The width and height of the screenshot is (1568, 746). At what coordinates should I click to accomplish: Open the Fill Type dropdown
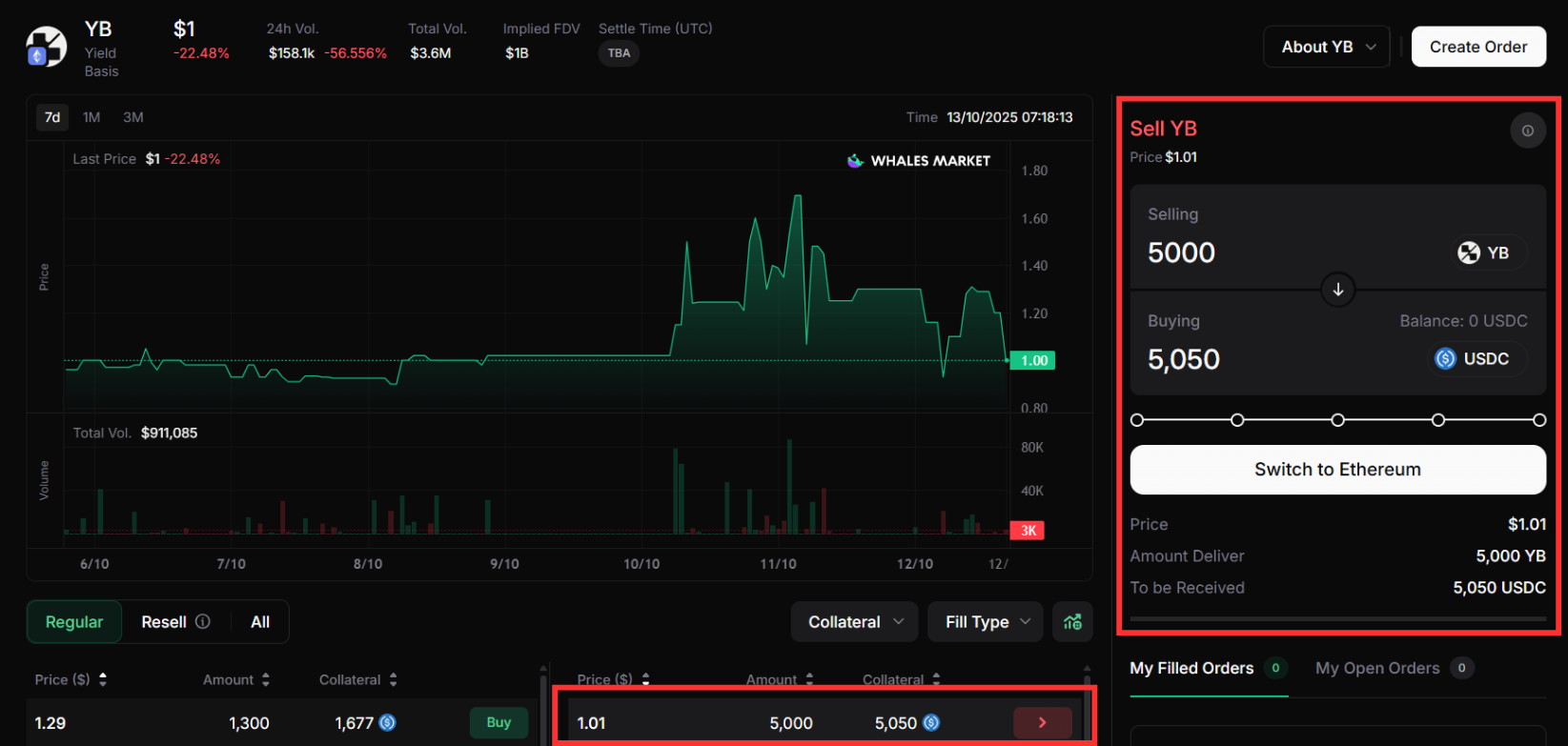click(x=986, y=622)
